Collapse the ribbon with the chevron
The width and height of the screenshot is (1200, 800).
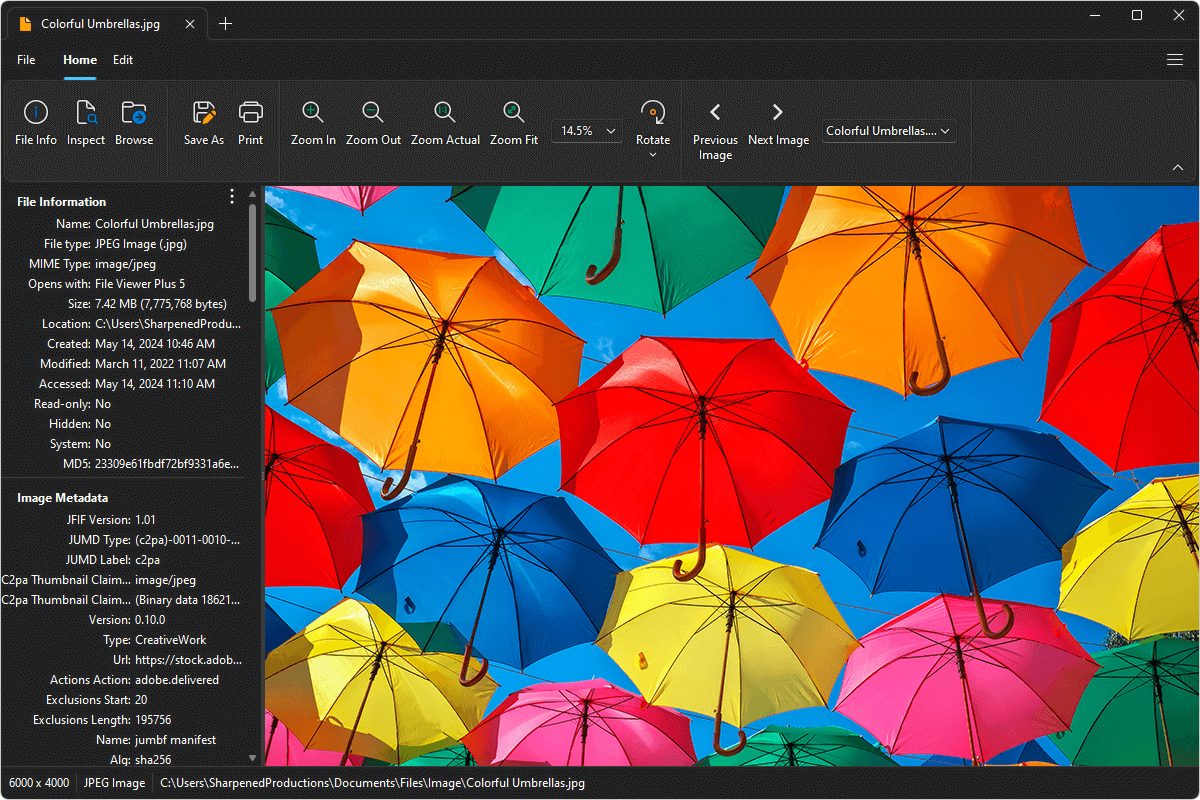tap(1178, 167)
